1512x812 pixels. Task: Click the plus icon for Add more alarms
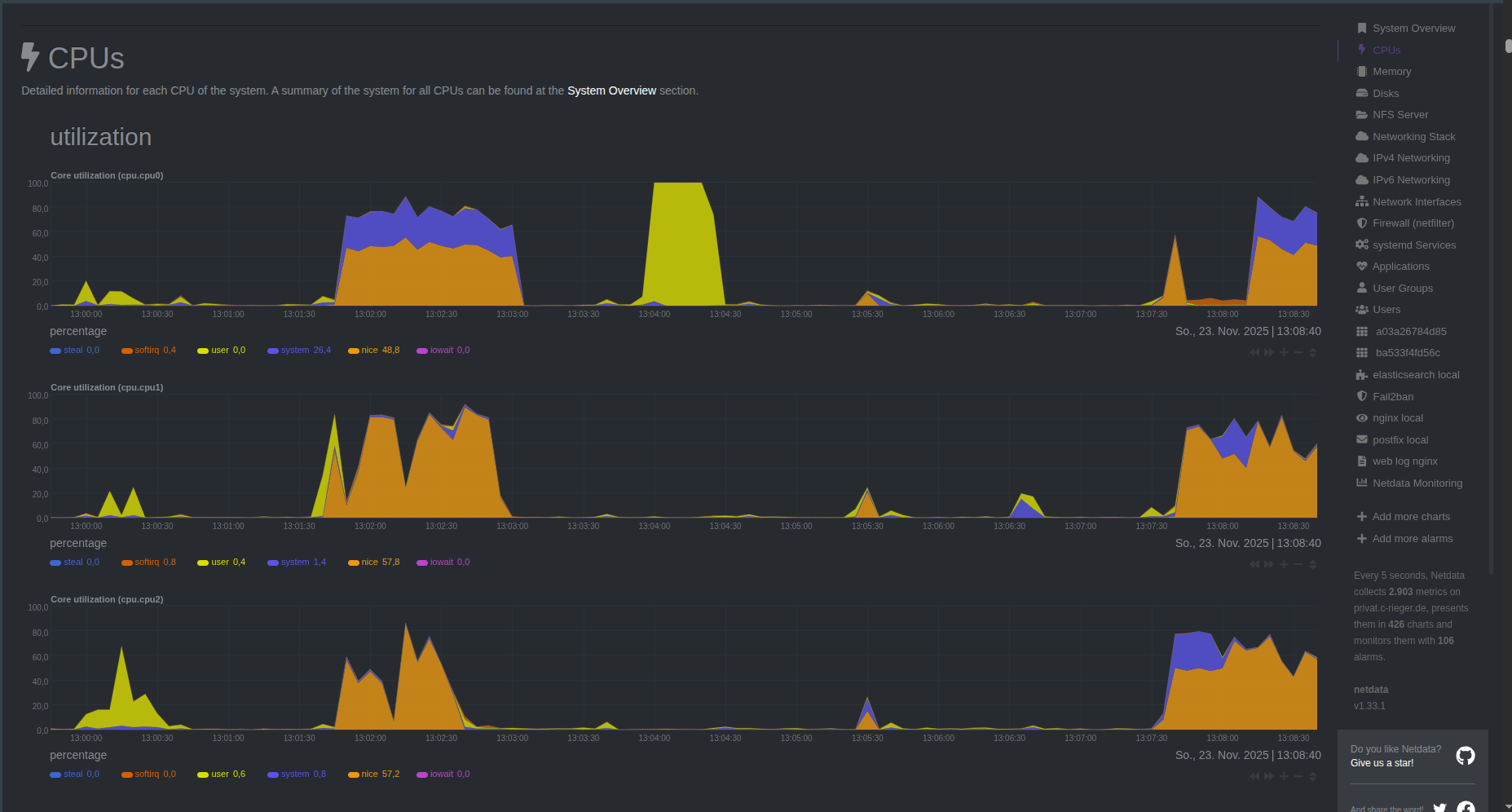1361,539
